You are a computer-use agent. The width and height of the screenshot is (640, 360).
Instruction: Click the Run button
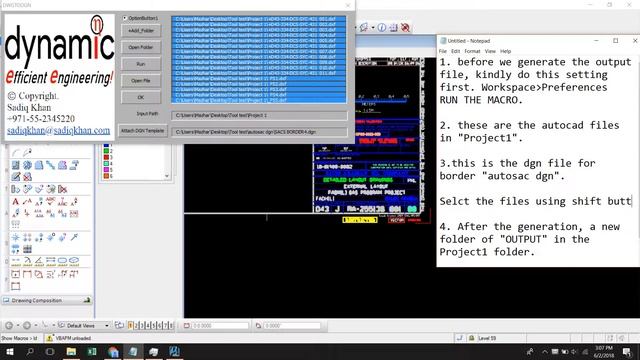141,64
